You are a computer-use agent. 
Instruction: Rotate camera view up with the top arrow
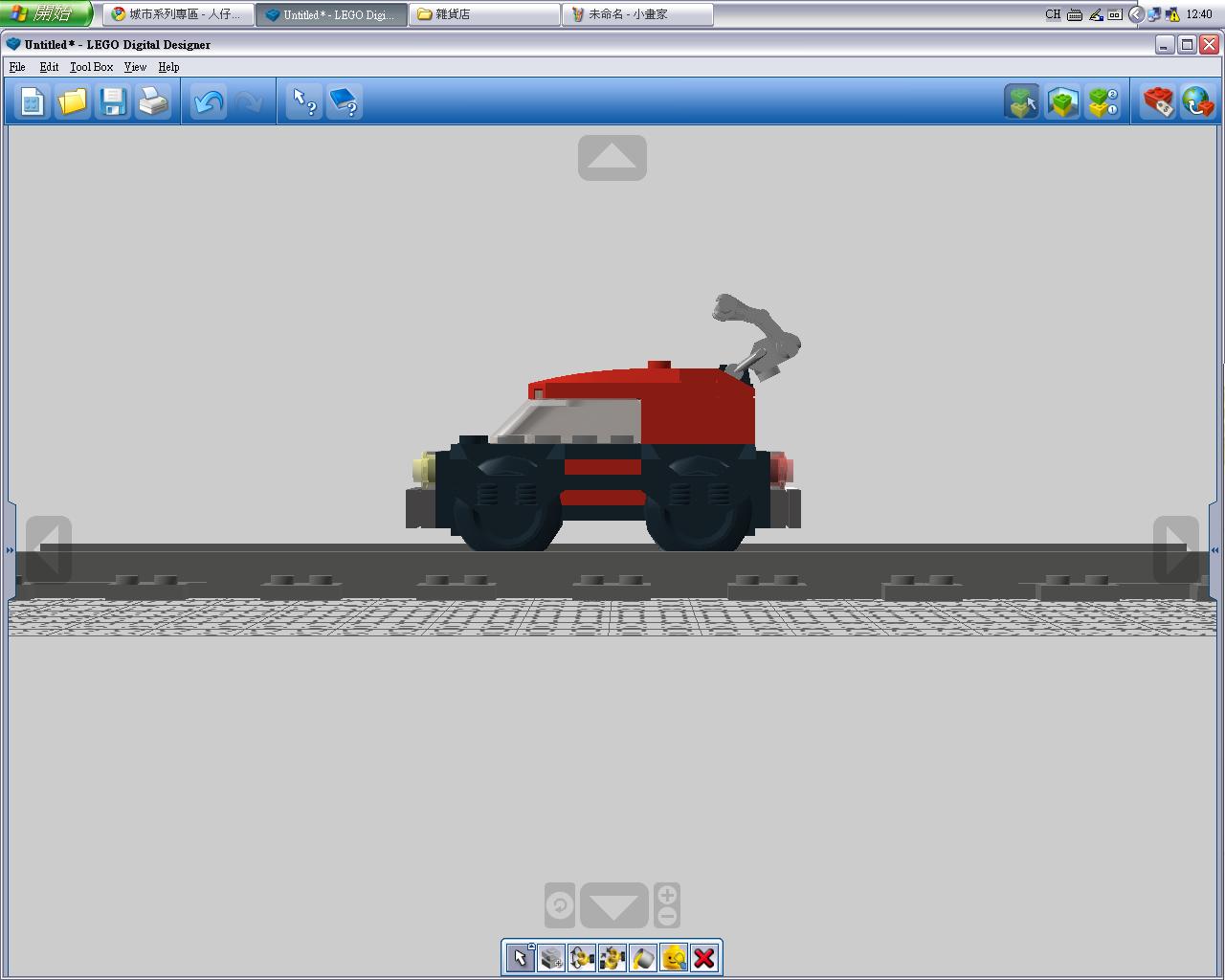tap(612, 158)
